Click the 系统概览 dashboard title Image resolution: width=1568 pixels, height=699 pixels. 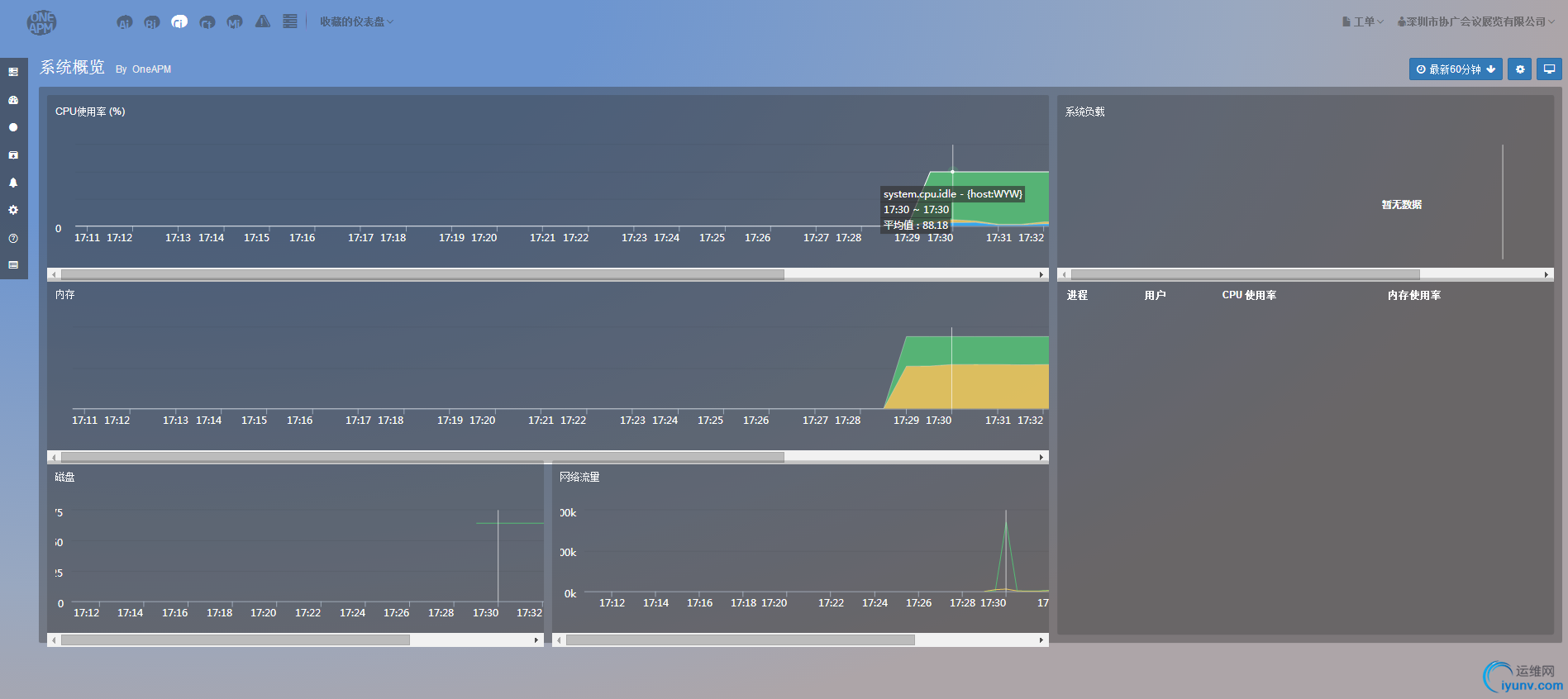73,68
